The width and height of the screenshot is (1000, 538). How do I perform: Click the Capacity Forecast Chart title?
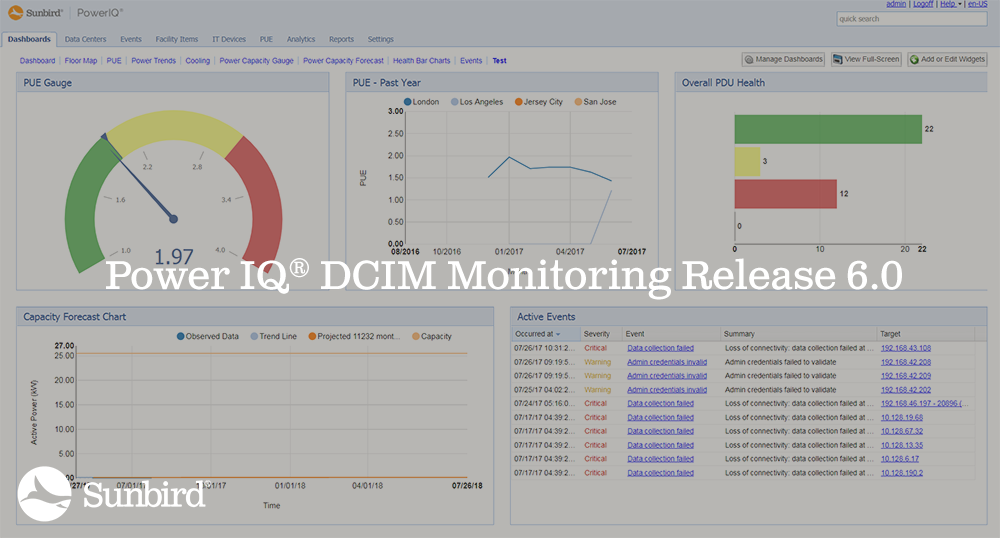pyautogui.click(x=75, y=317)
